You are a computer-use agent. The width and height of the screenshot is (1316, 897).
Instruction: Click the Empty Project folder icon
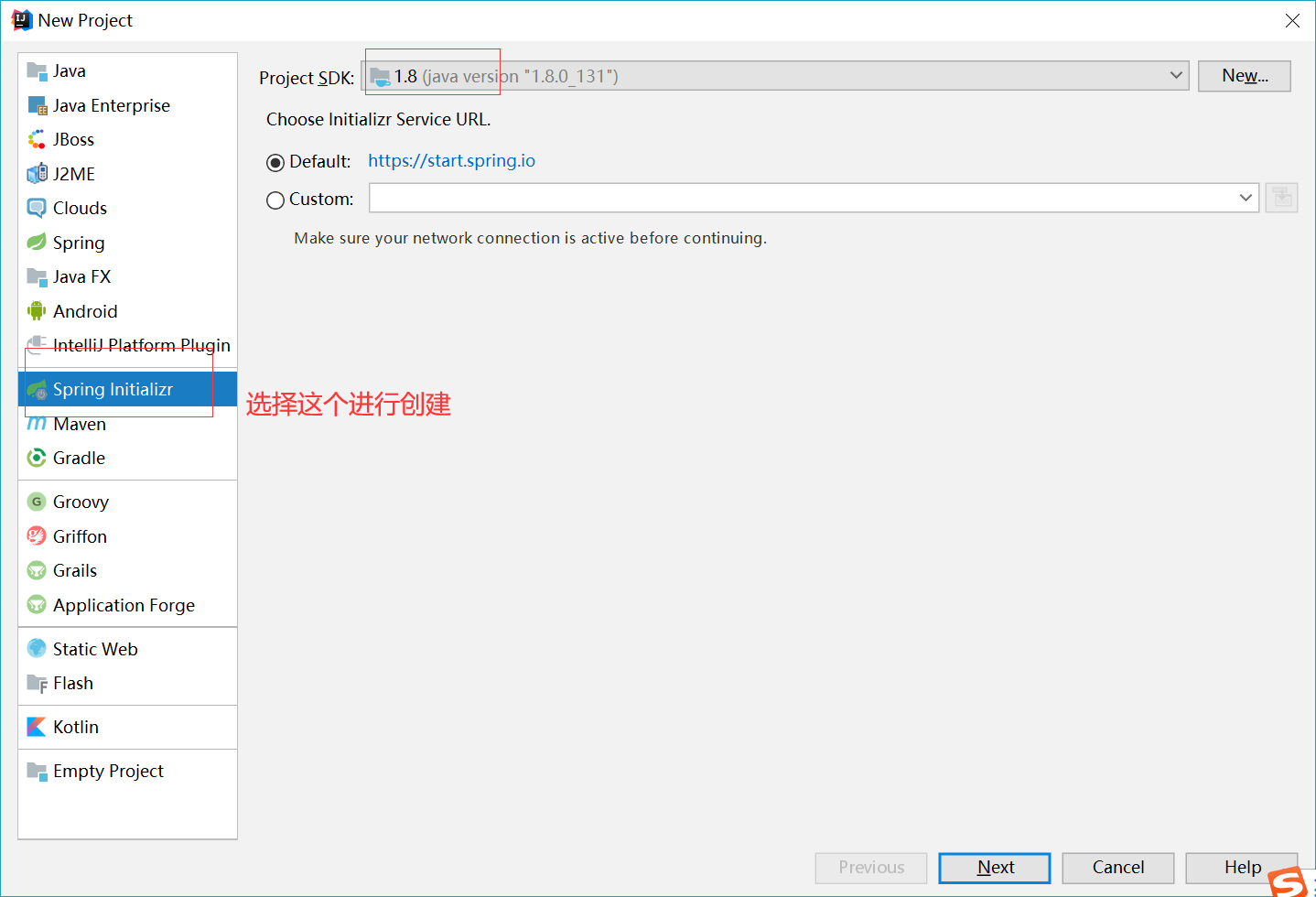(x=37, y=771)
